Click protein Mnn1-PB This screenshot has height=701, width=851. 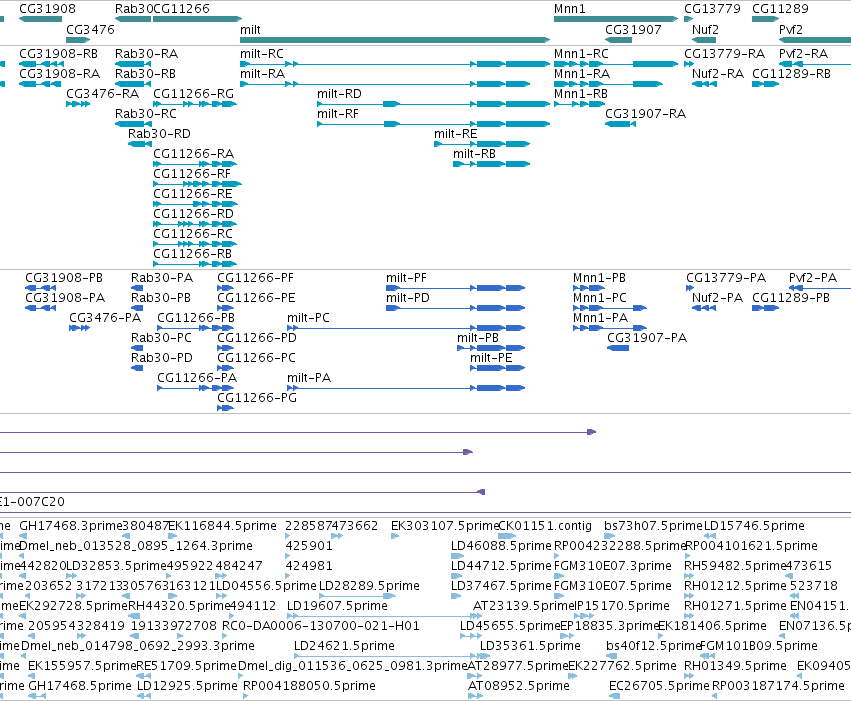(x=589, y=288)
